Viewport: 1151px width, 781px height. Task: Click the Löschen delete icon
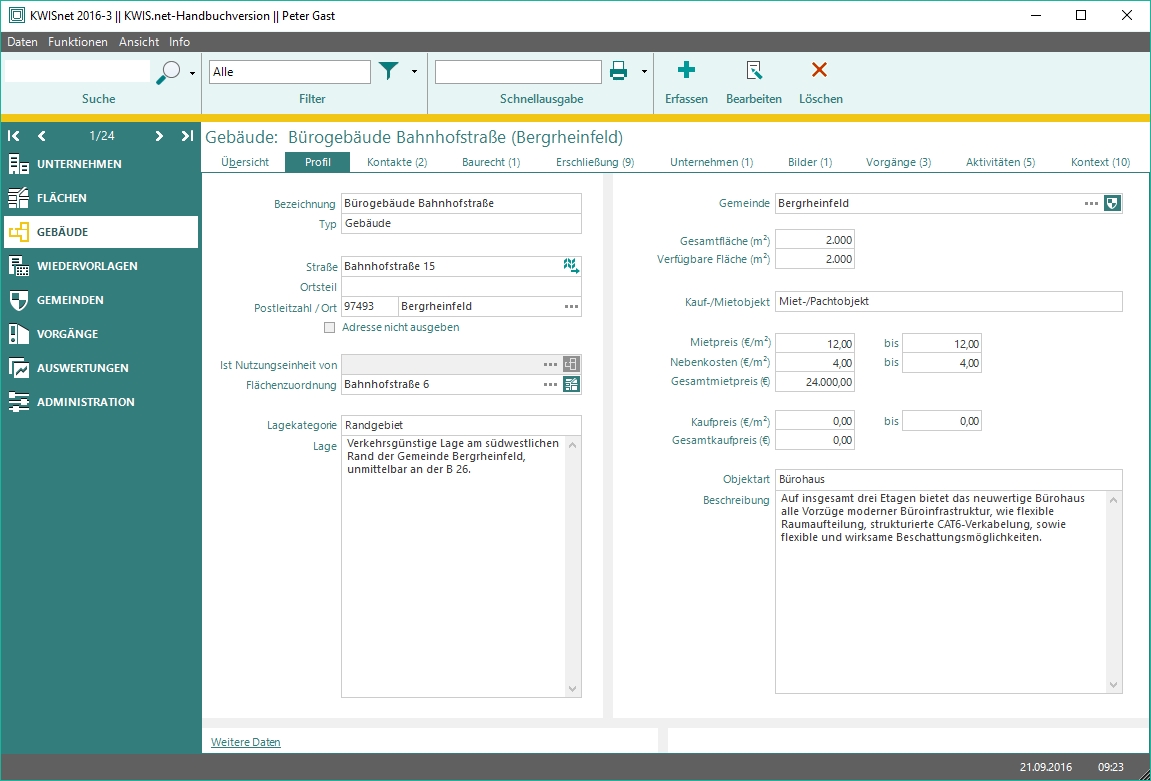[x=820, y=70]
